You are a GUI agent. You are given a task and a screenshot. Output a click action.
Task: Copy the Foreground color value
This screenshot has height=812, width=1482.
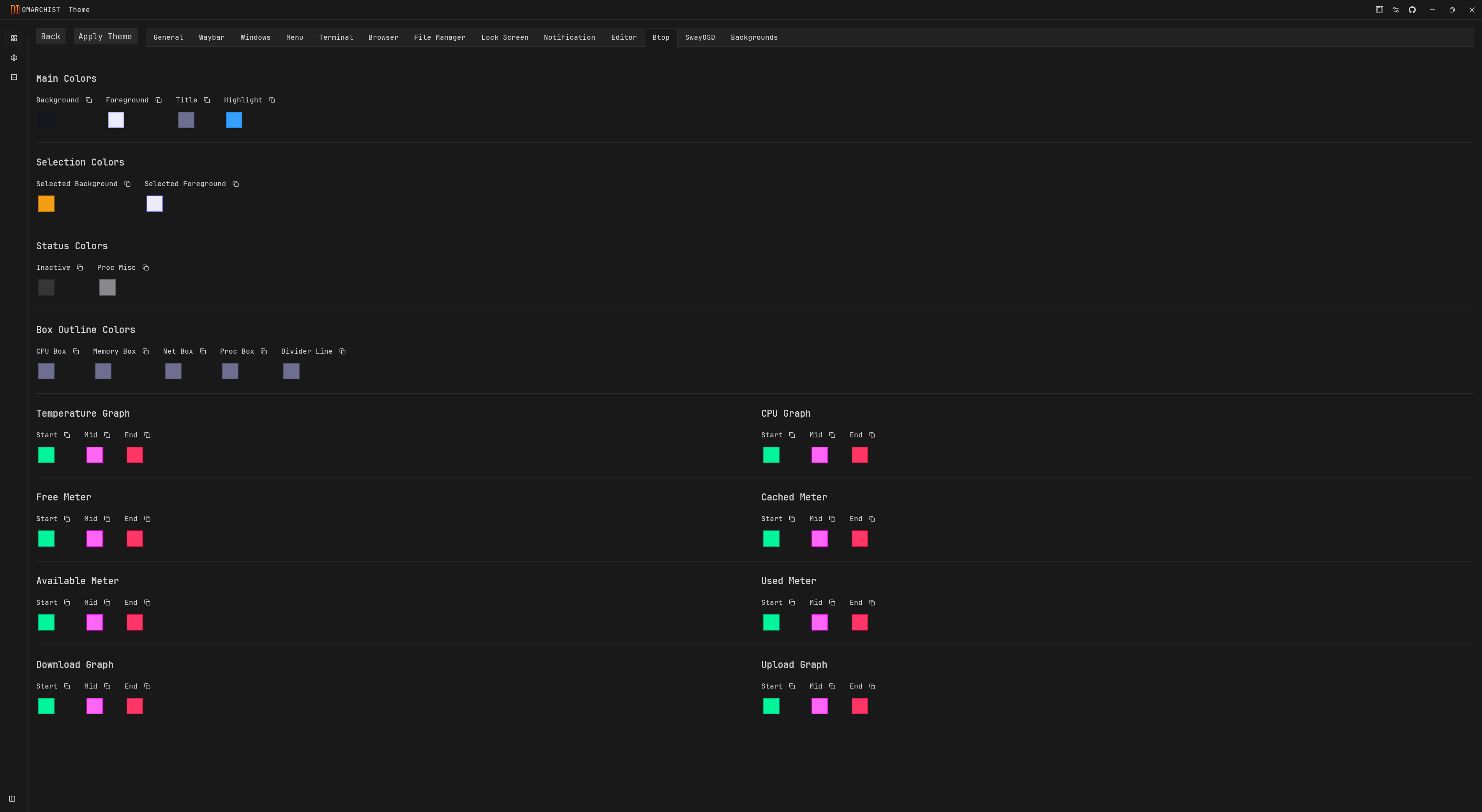[x=158, y=100]
